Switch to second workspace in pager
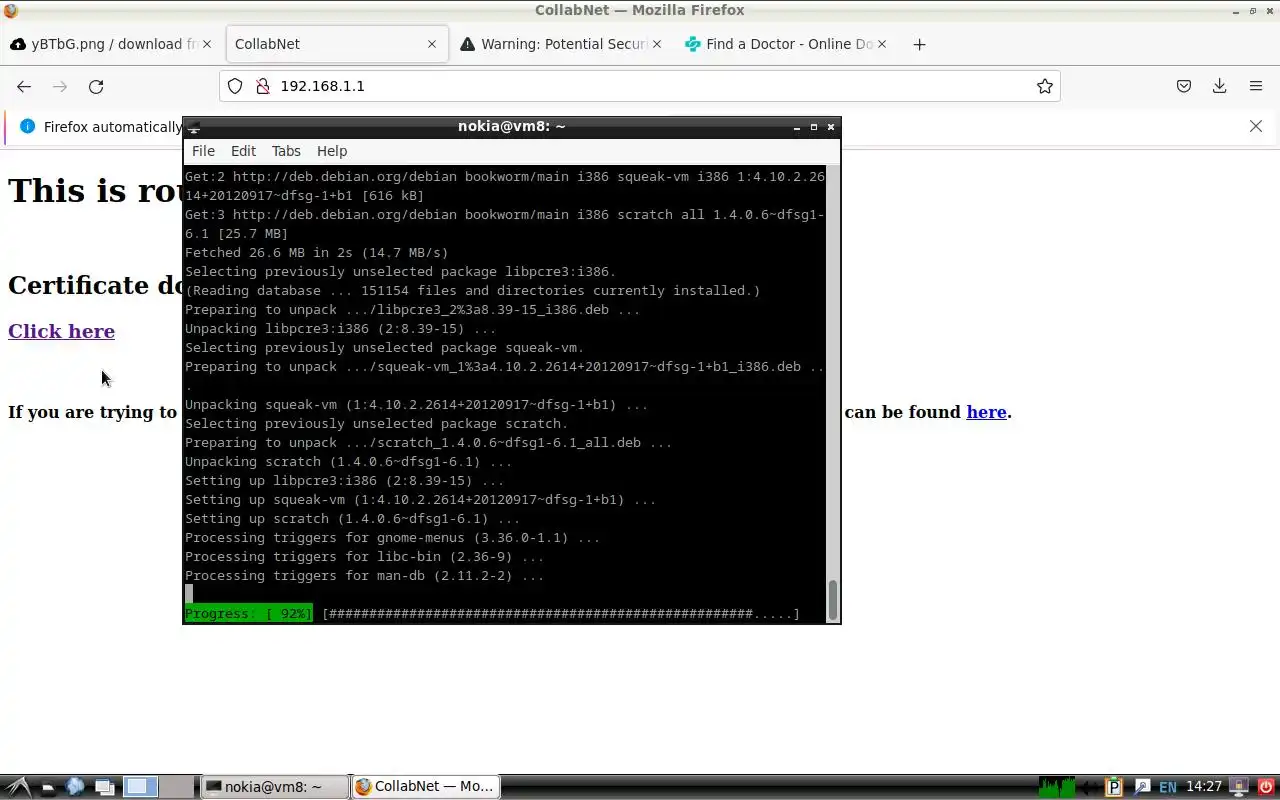Screen dimensions: 1280x800 click(177, 787)
